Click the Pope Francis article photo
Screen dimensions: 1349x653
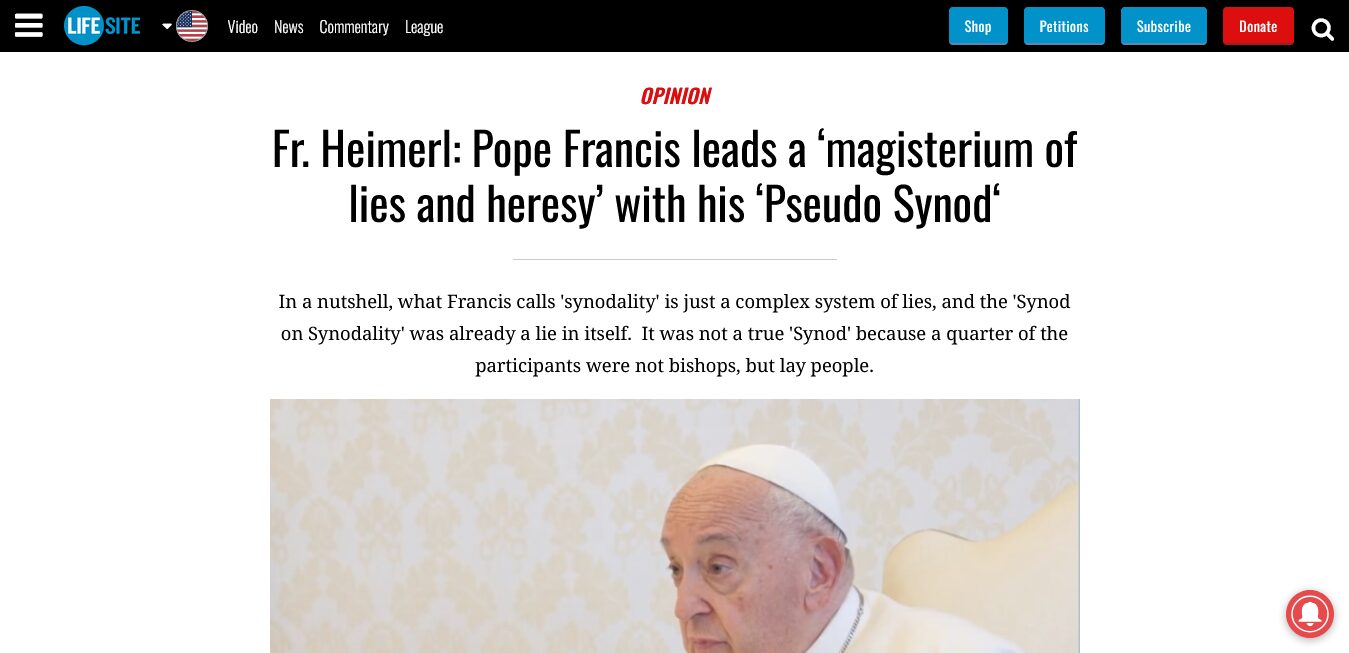pyautogui.click(x=675, y=526)
